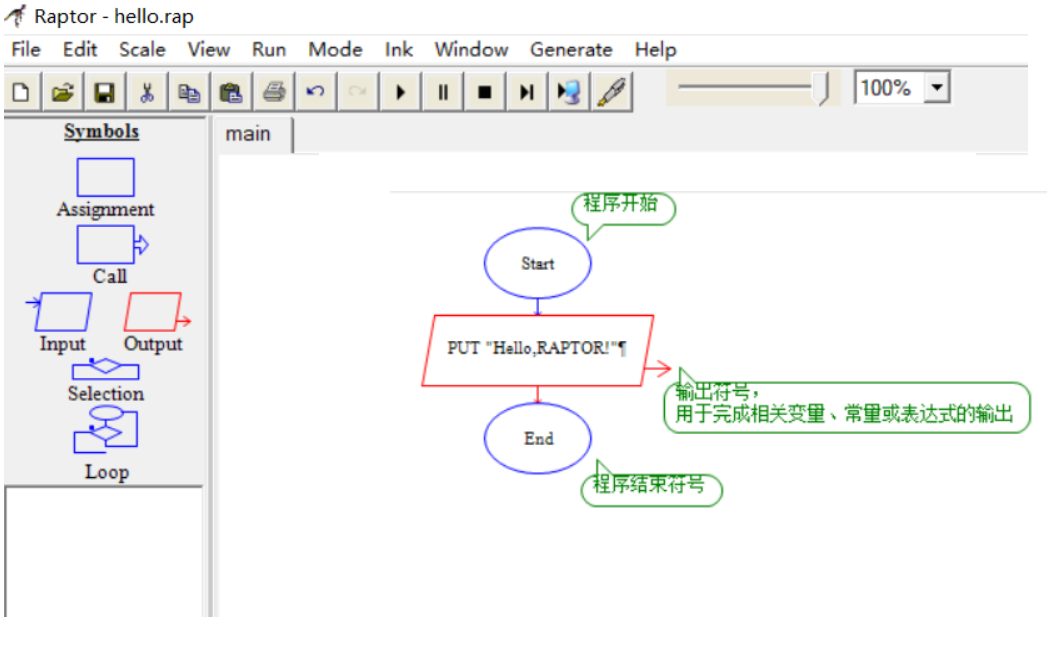
Task: Open the View menu
Action: click(208, 49)
